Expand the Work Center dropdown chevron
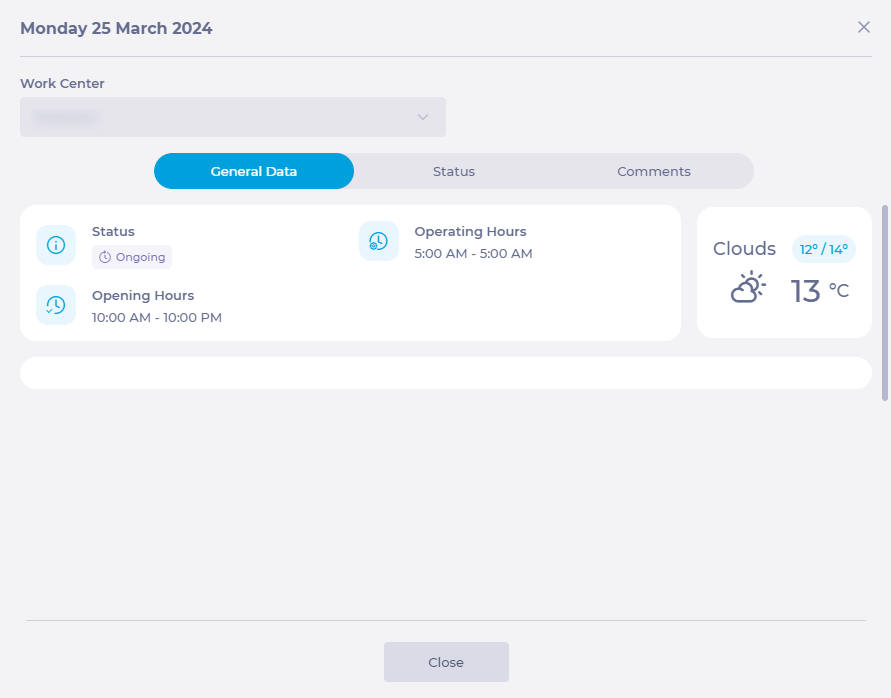 [423, 117]
